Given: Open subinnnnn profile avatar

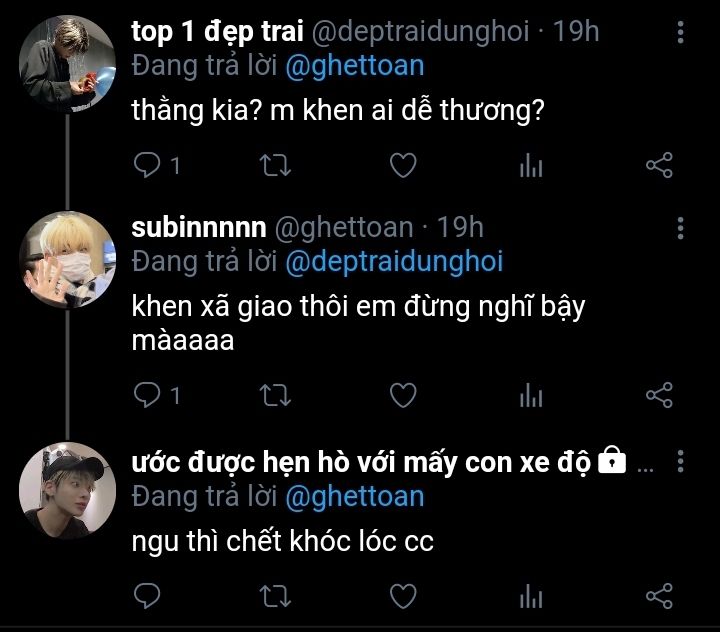Looking at the screenshot, I should click(x=68, y=259).
